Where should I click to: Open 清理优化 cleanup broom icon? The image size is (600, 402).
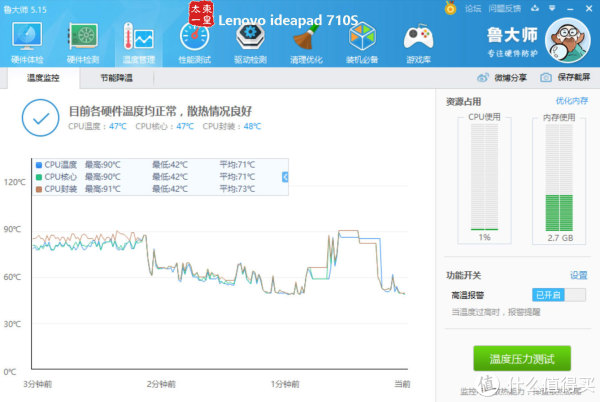coord(306,37)
